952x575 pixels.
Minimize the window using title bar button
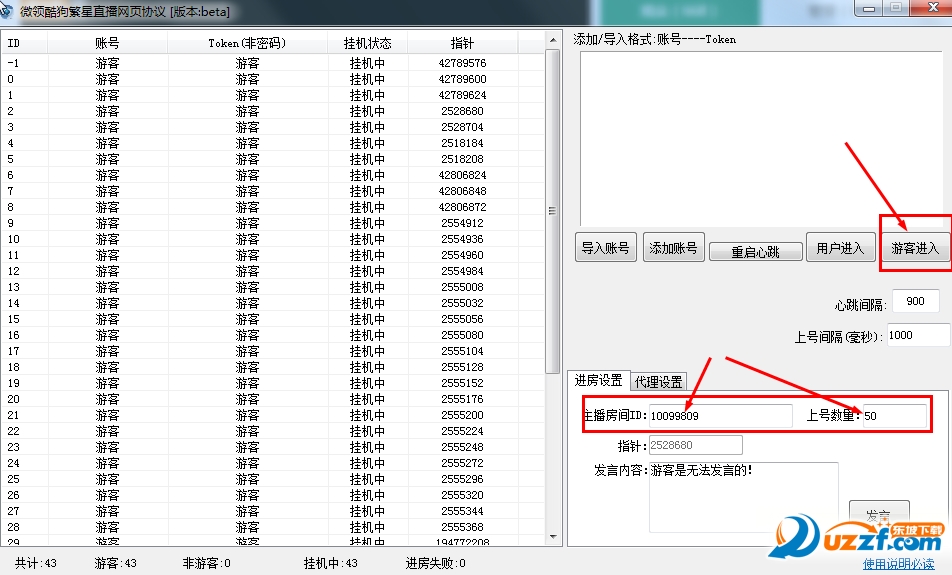[x=868, y=9]
